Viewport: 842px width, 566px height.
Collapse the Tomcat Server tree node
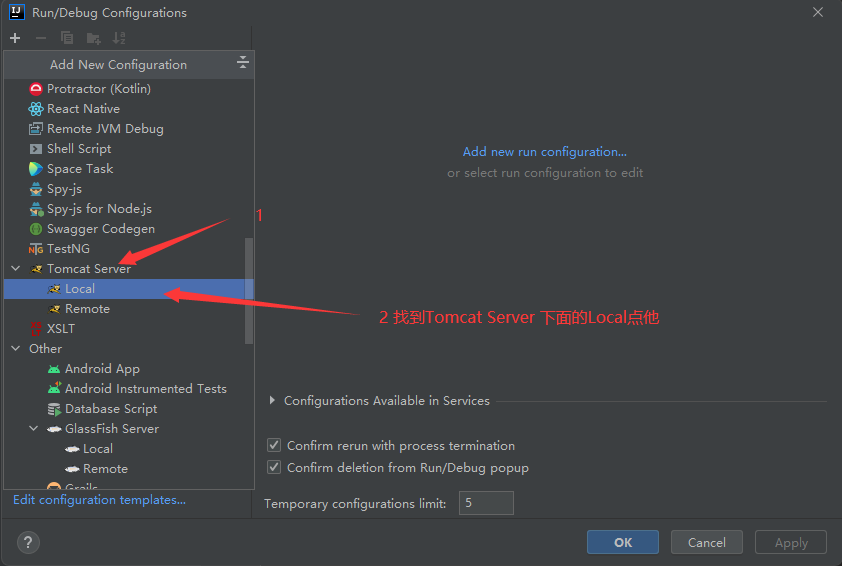pos(16,269)
